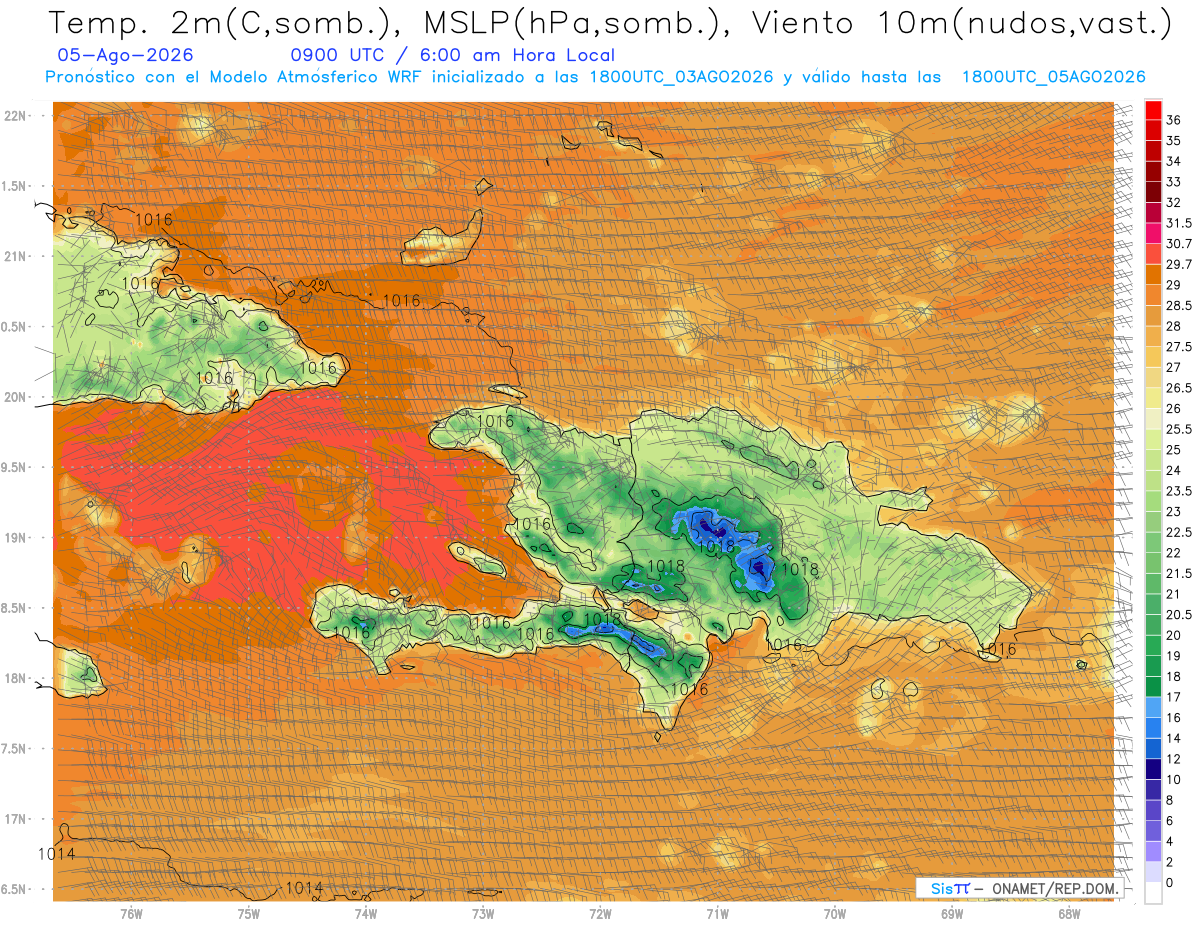Select the dark navy legend swatch between 12 and 10
This screenshot has height=927, width=1200.
pyautogui.click(x=1153, y=767)
